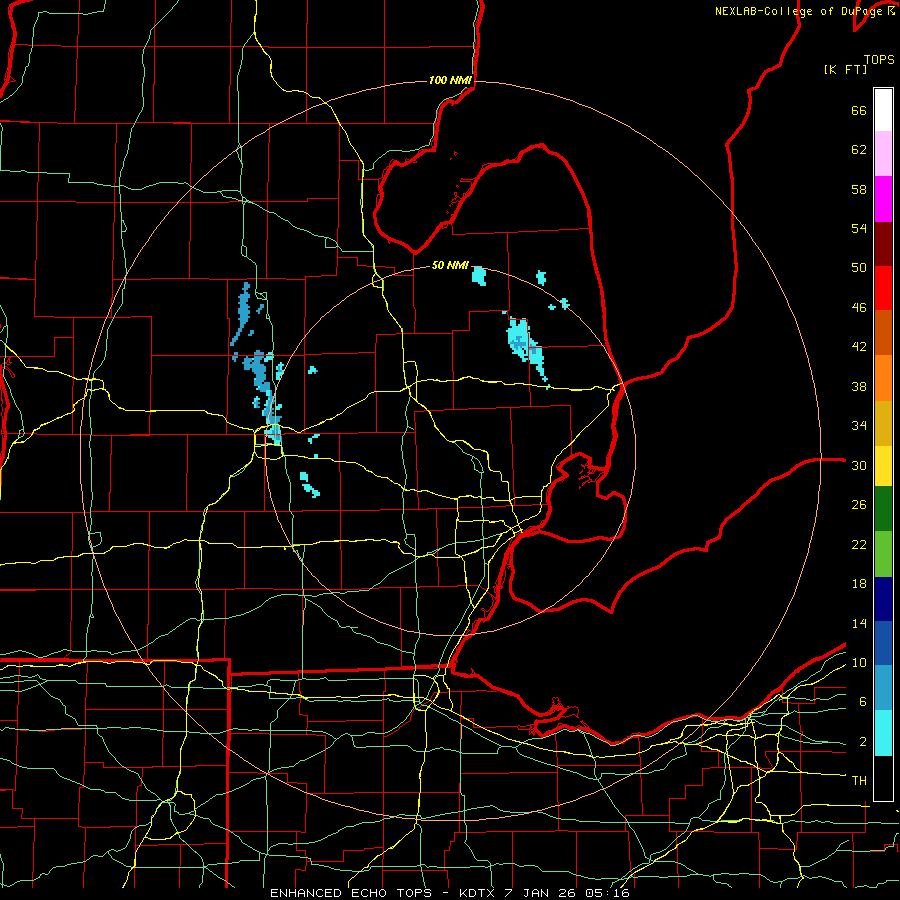
Task: Click the cyan legend swatch
Action: coord(883,733)
